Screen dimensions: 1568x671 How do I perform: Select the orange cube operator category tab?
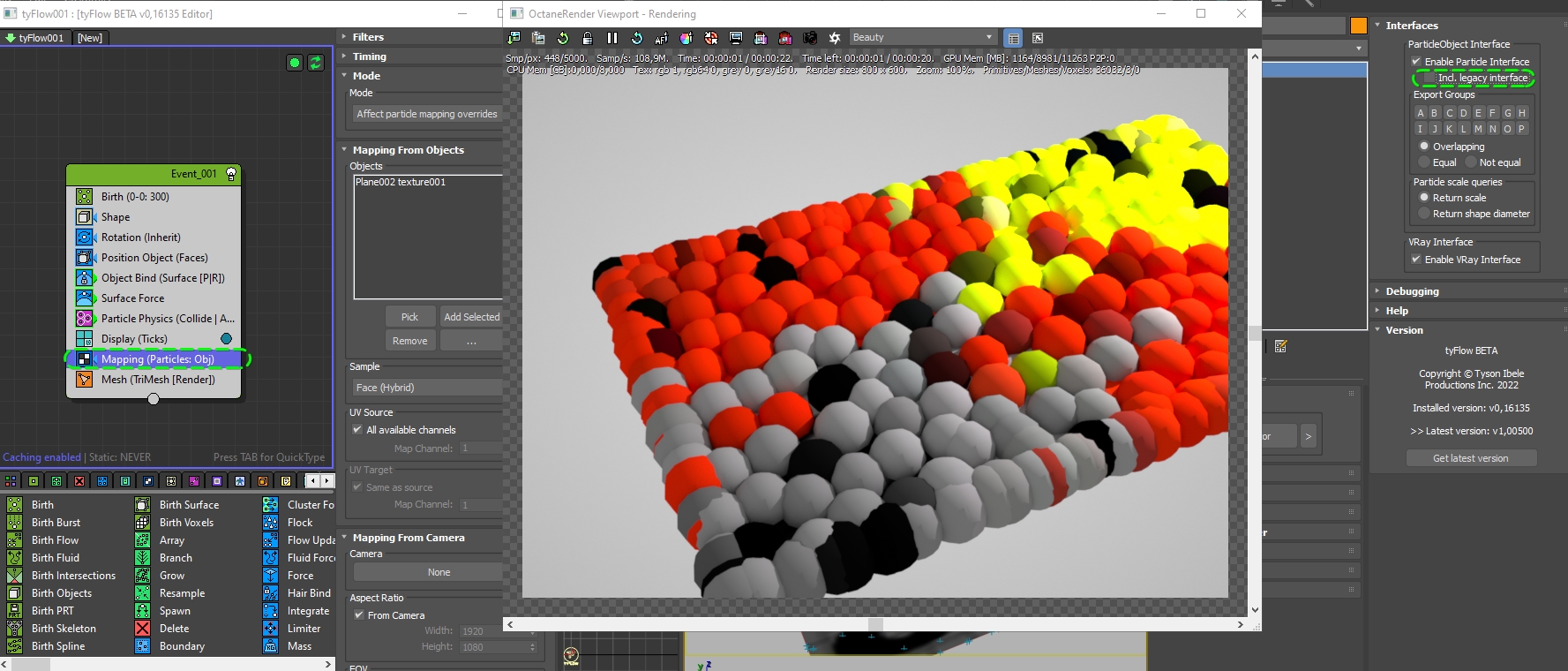(263, 481)
